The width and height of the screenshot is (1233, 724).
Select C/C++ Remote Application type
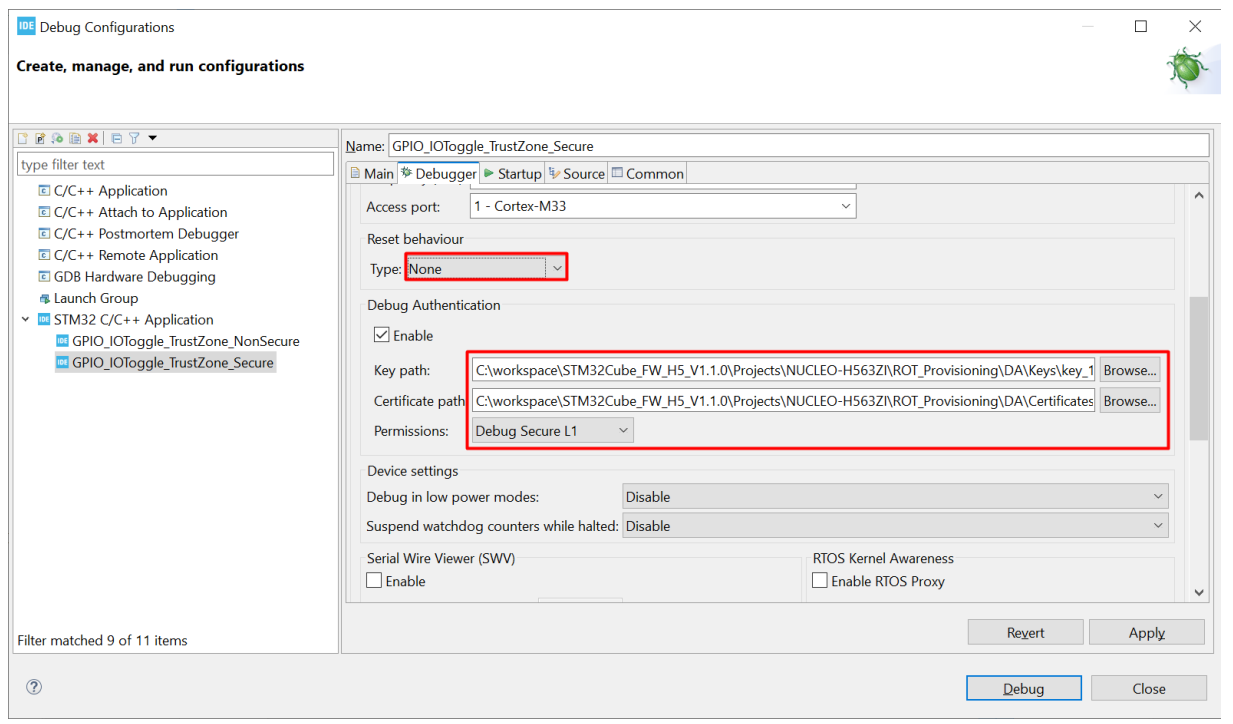click(127, 255)
